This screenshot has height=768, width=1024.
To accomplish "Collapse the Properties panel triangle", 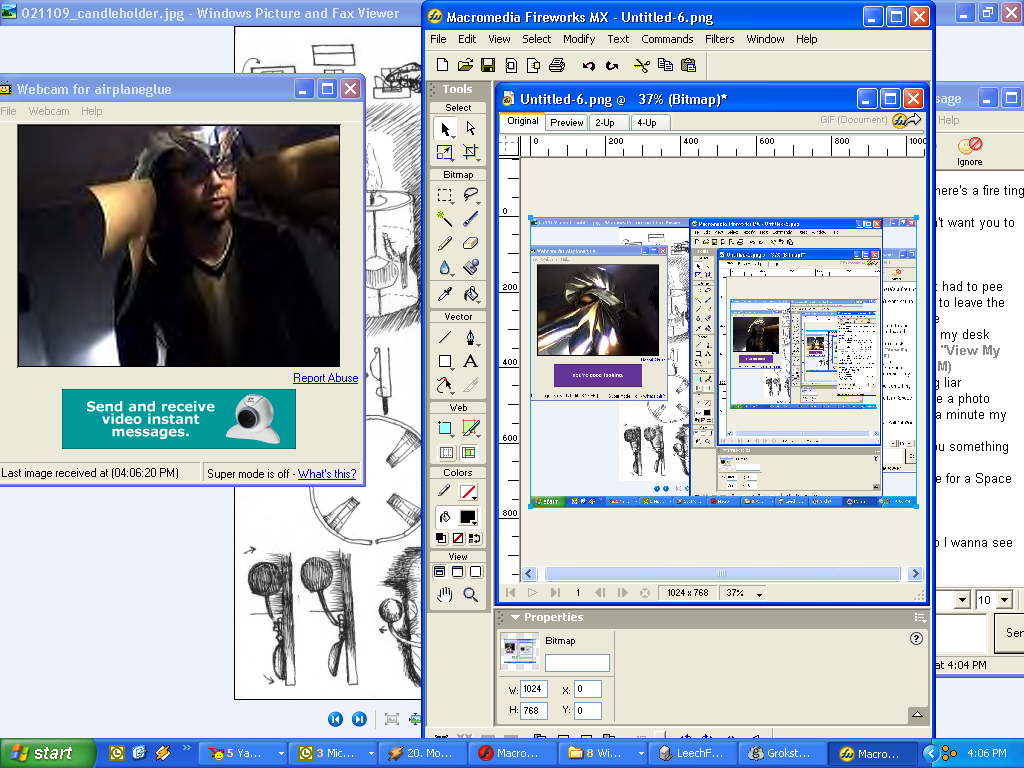I will [514, 617].
